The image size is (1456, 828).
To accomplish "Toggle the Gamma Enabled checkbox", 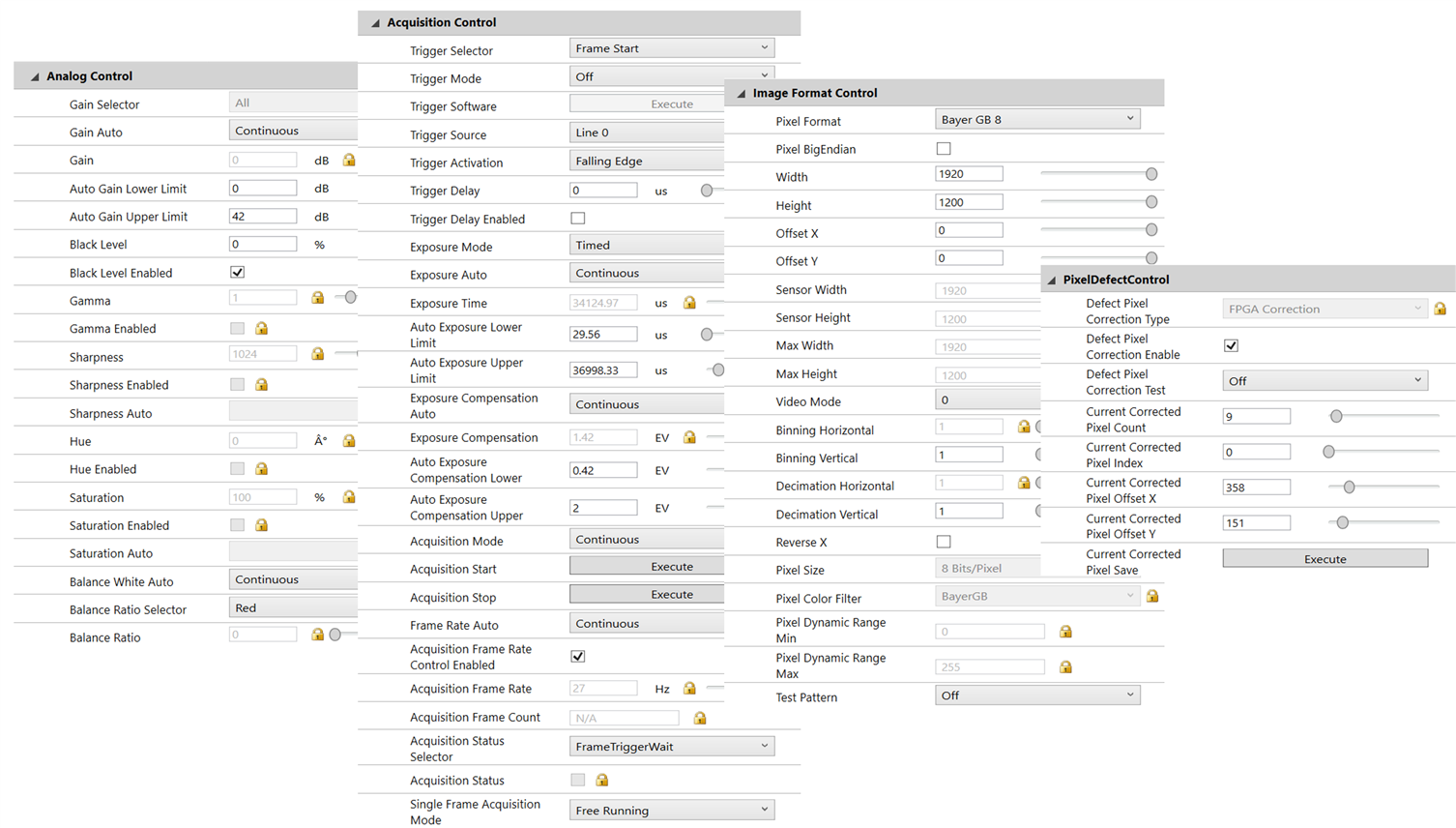I will [x=237, y=329].
